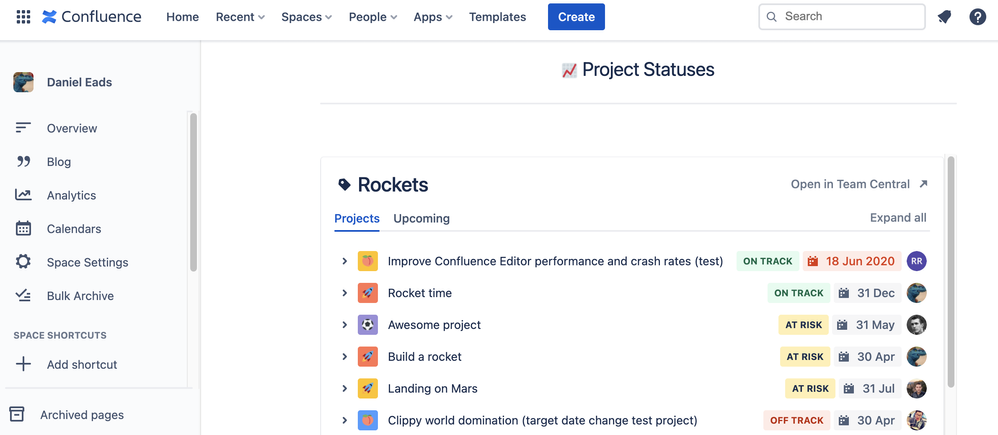
Task: Open the Bulk Archive link
Action: 80,296
